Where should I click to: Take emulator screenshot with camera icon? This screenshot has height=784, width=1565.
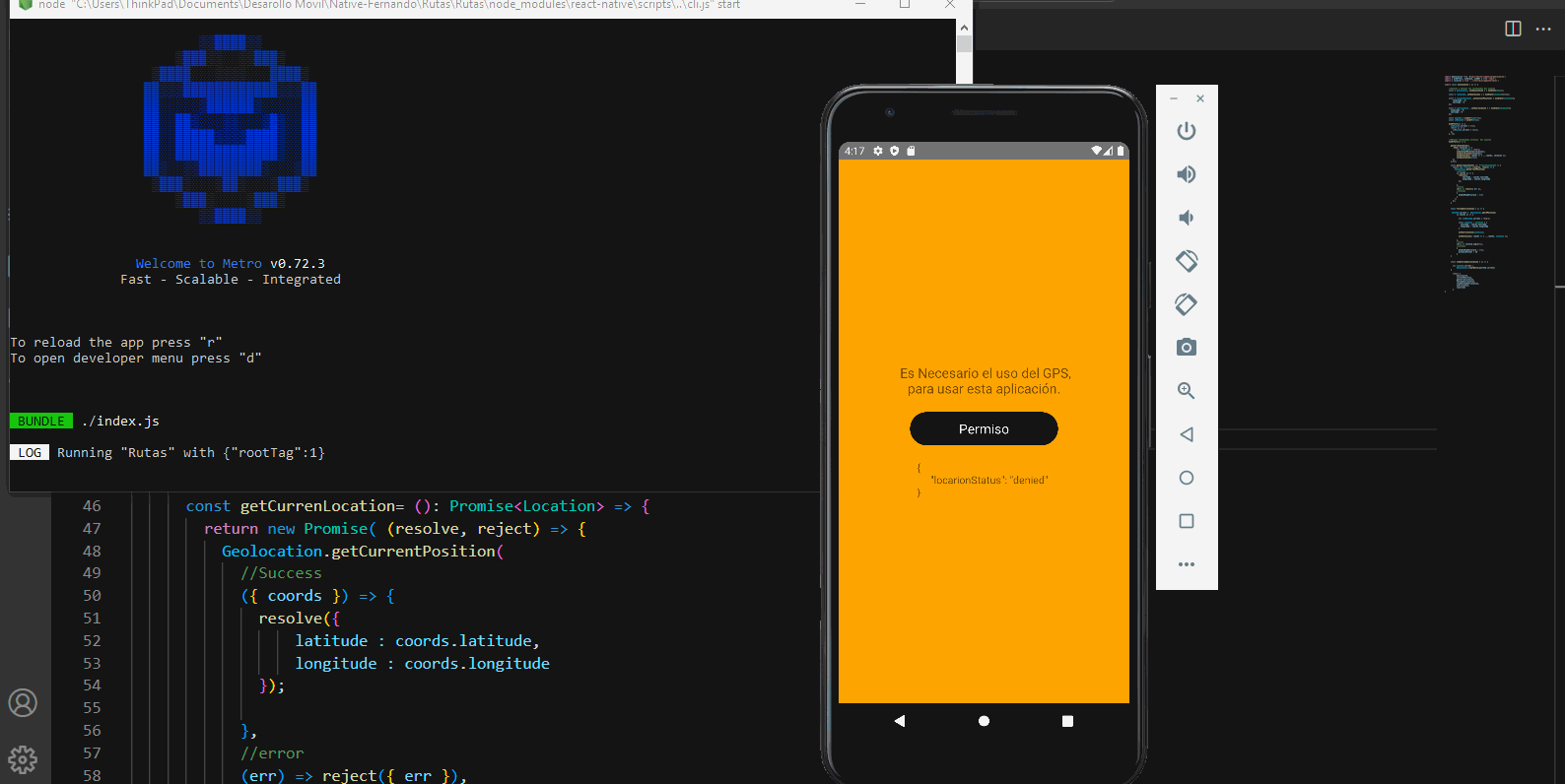(x=1187, y=348)
